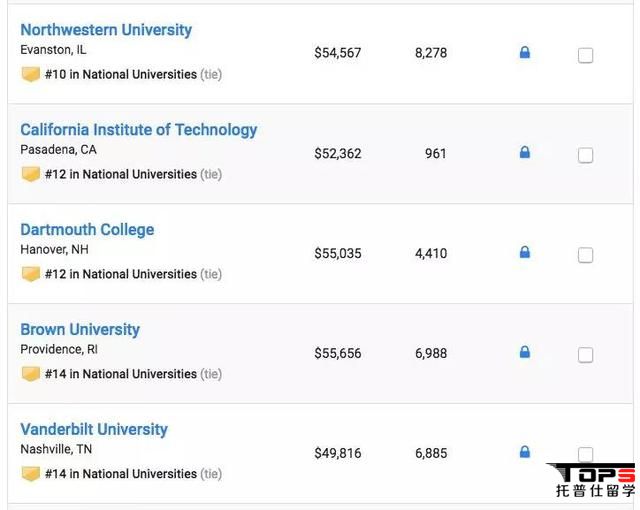Click the lock icon for California Institute of Technology
Viewport: 640px width, 510px height.
[x=525, y=152]
